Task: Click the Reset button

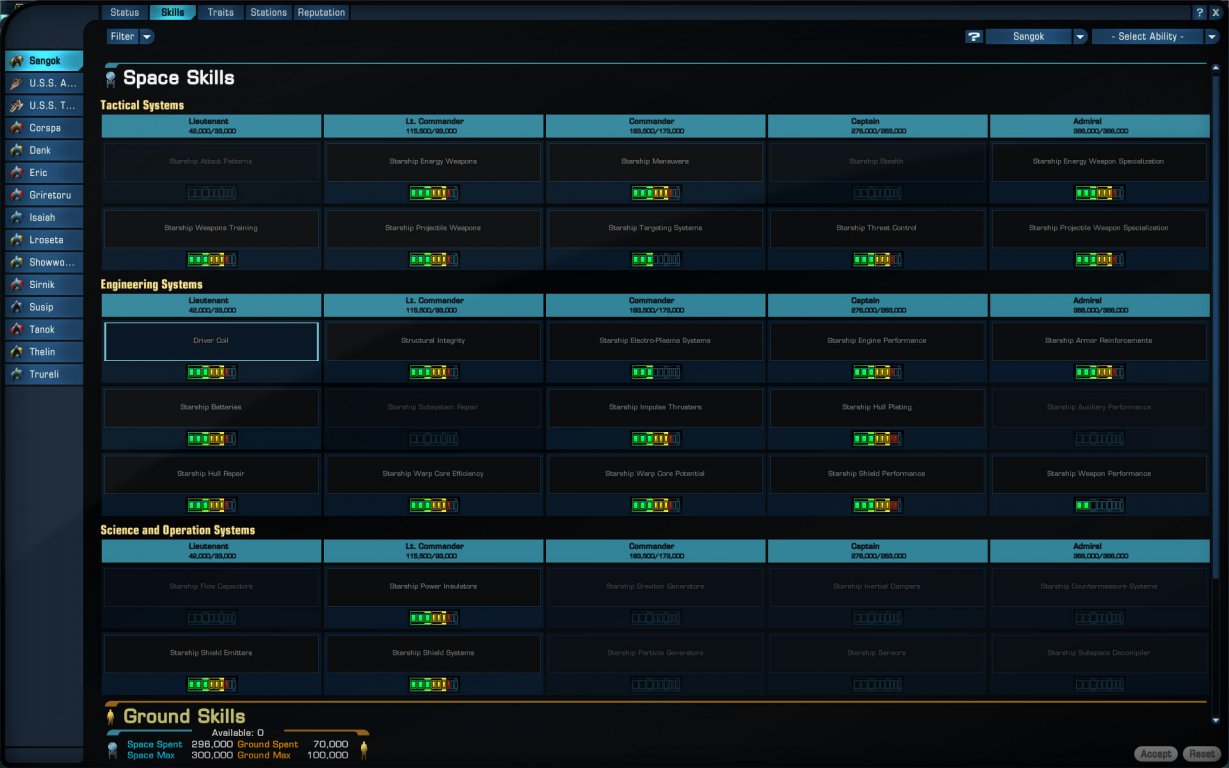Action: pyautogui.click(x=1202, y=754)
